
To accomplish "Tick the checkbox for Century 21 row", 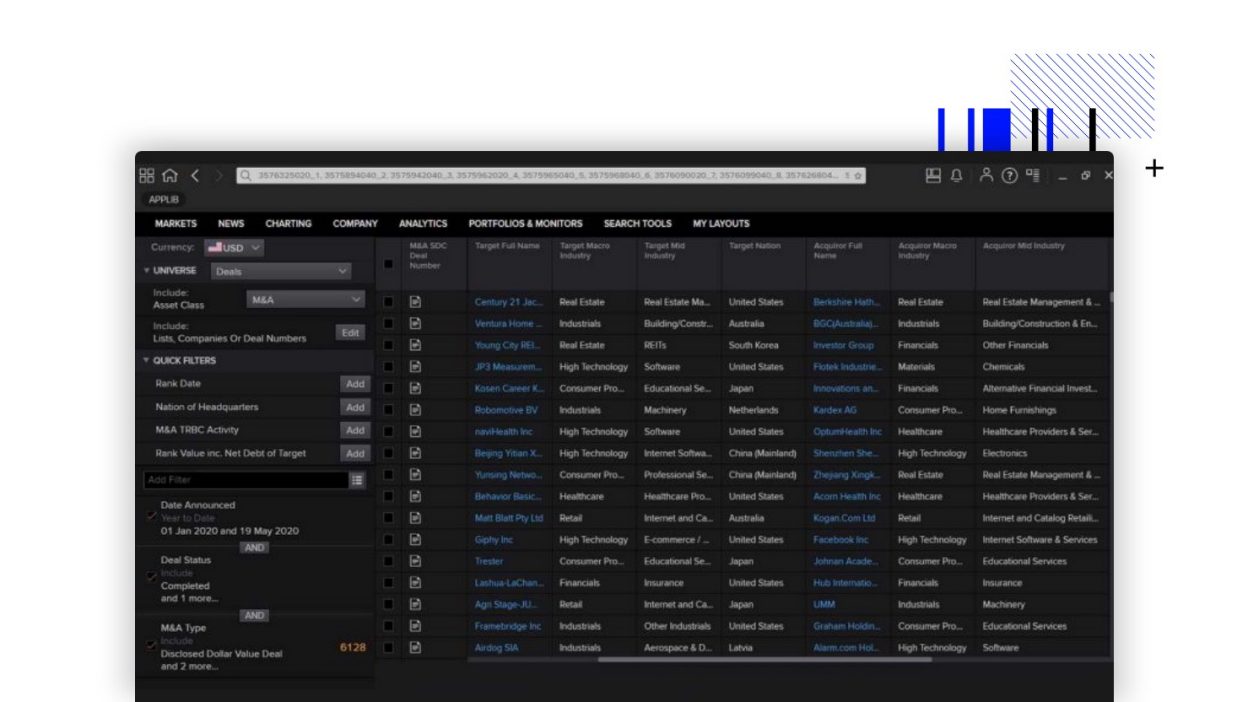I will pyautogui.click(x=388, y=302).
